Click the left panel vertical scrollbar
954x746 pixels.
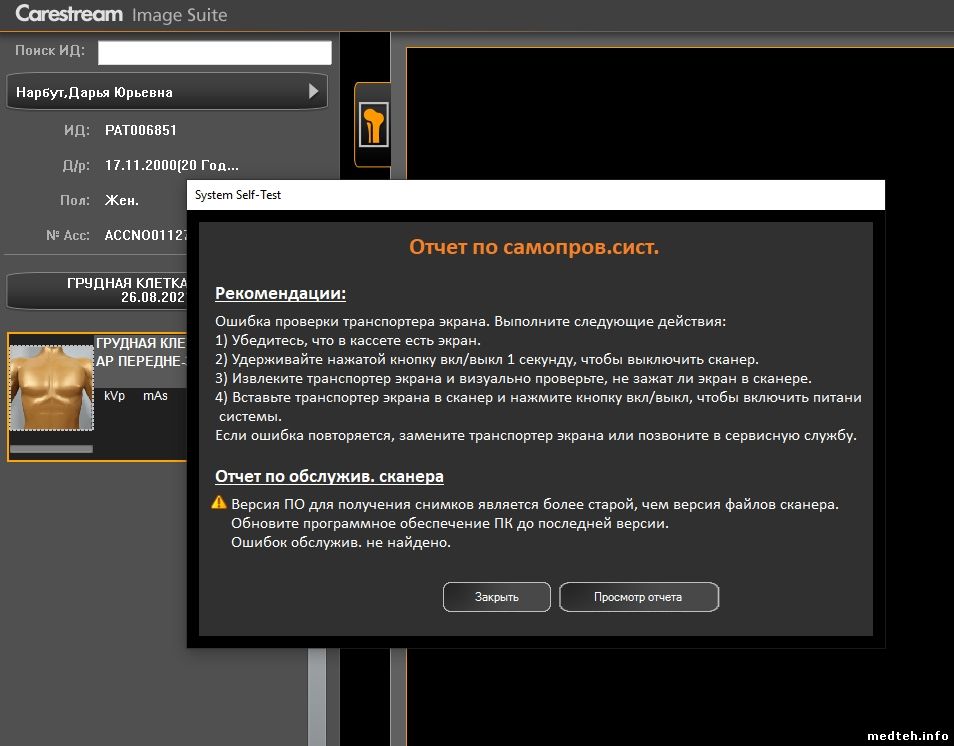tap(318, 690)
